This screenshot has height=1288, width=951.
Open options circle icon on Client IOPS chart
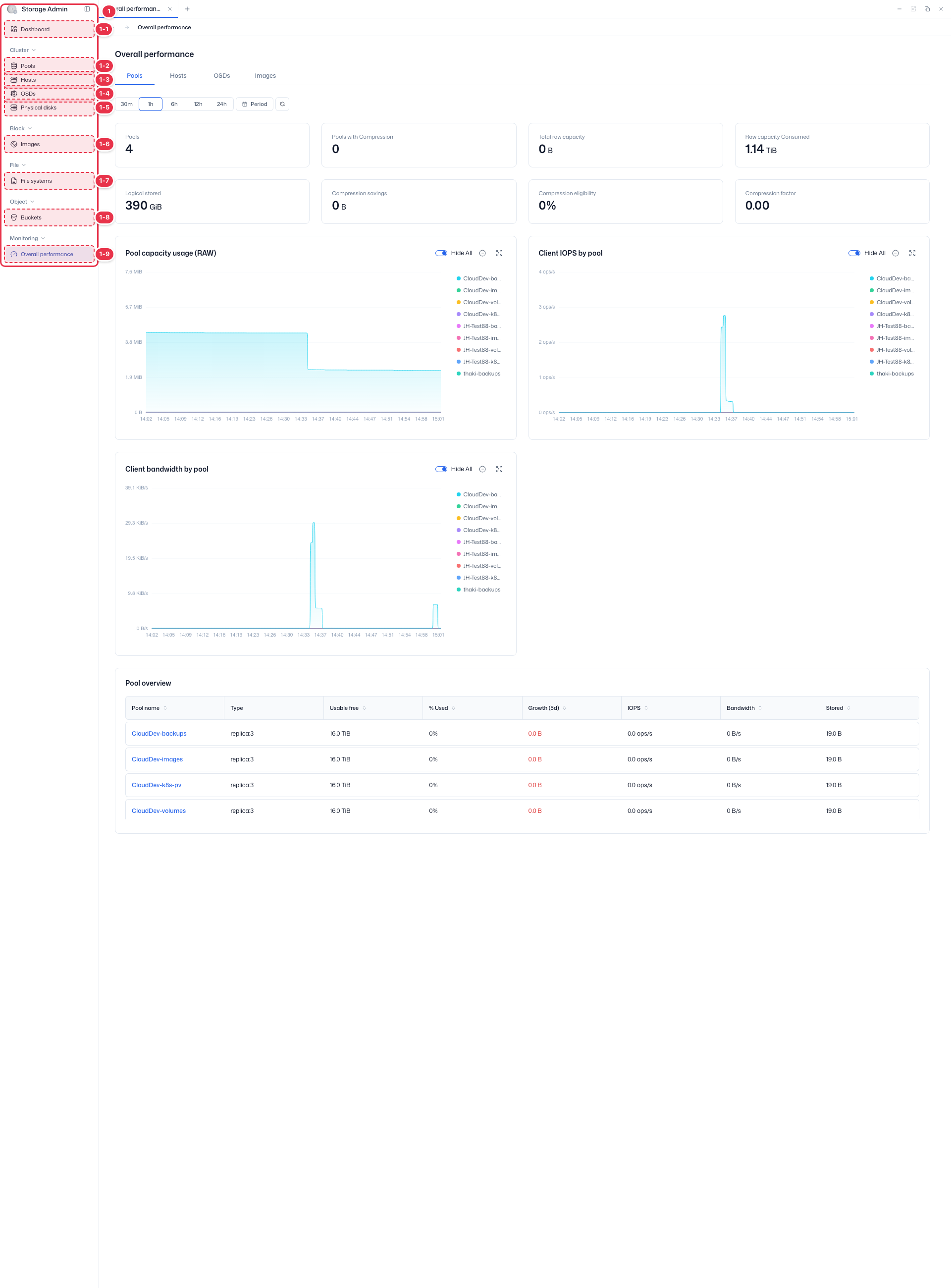point(896,253)
